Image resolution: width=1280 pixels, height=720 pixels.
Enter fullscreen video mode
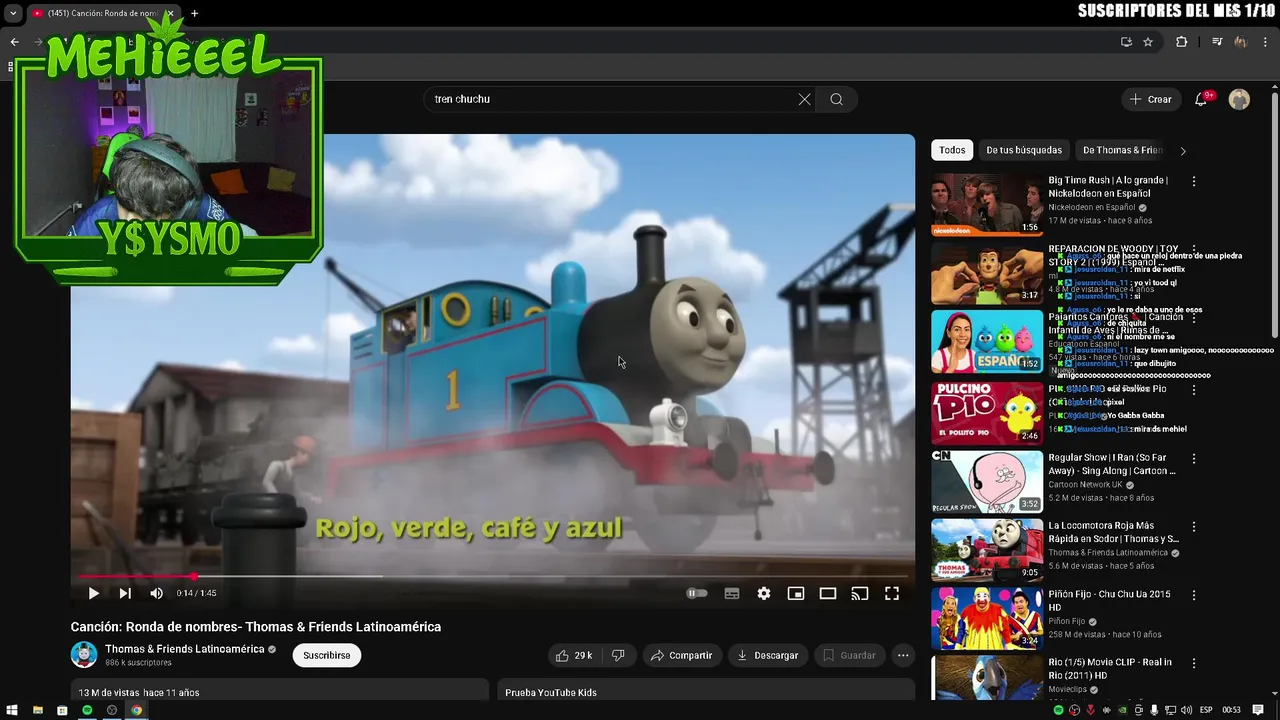pos(892,593)
